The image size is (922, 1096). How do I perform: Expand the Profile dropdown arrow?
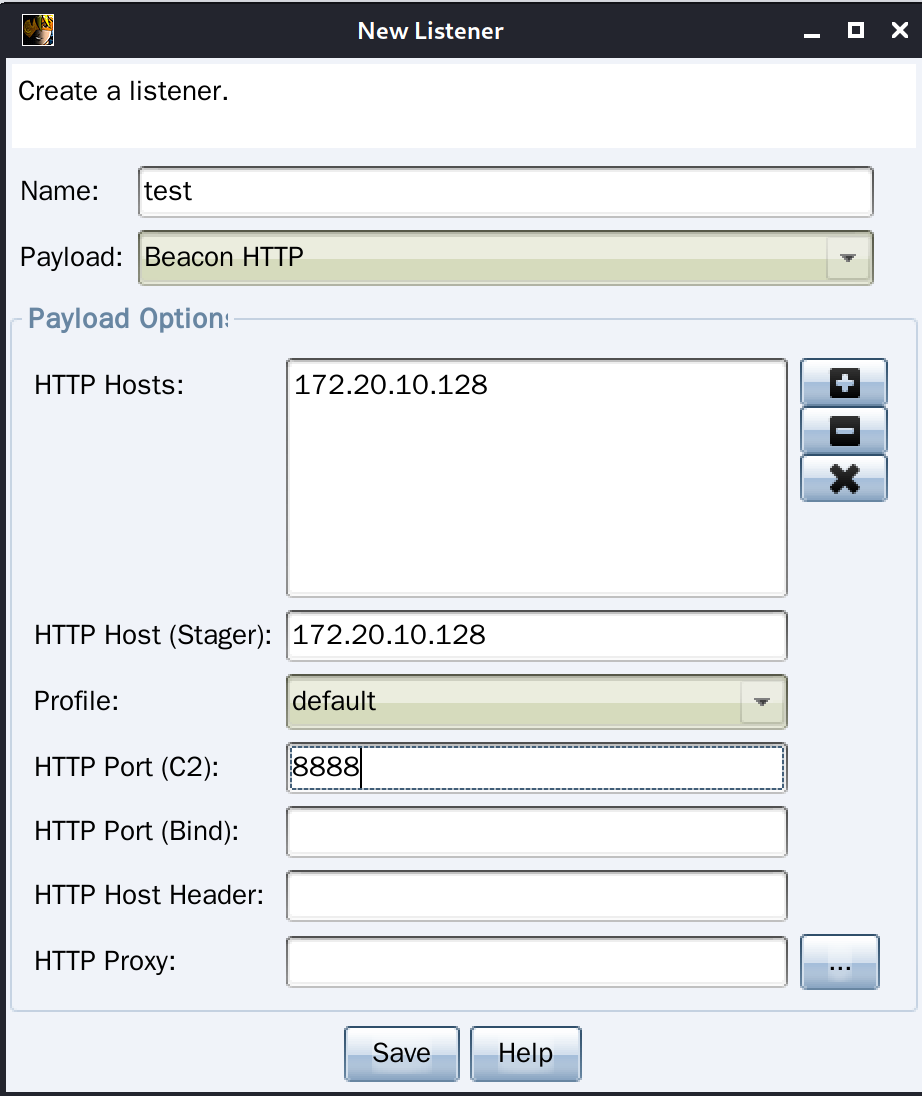click(762, 702)
